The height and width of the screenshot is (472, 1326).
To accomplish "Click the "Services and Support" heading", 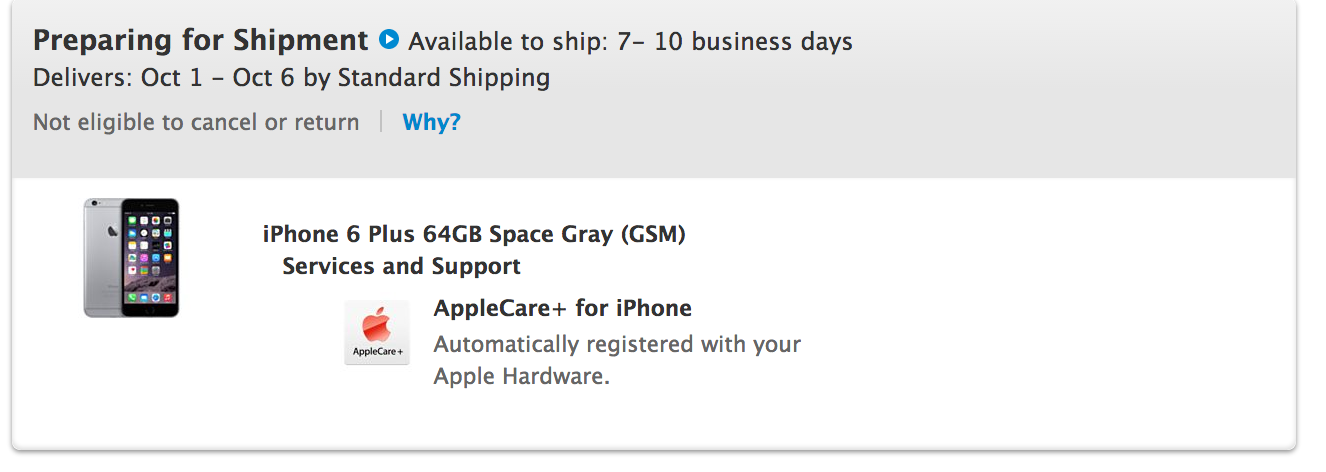I will 401,266.
